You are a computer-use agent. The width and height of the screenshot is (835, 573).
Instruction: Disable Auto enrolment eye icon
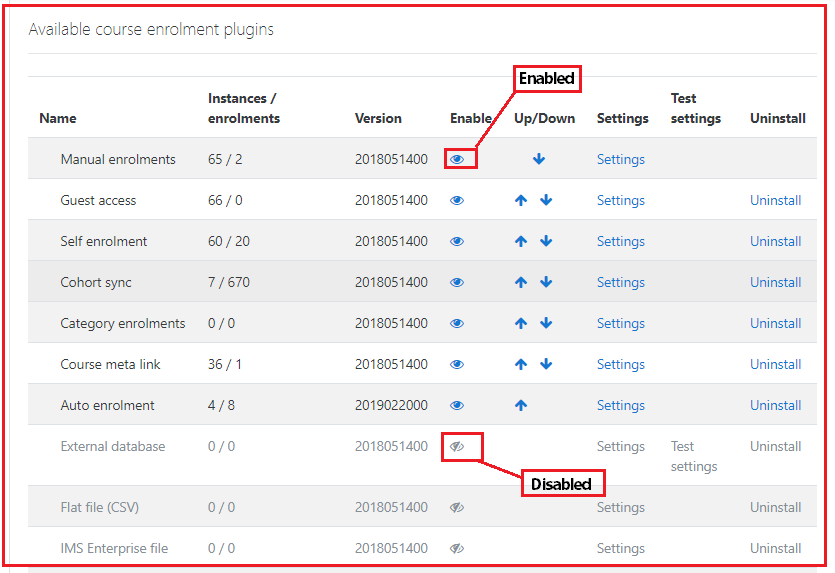click(x=457, y=405)
